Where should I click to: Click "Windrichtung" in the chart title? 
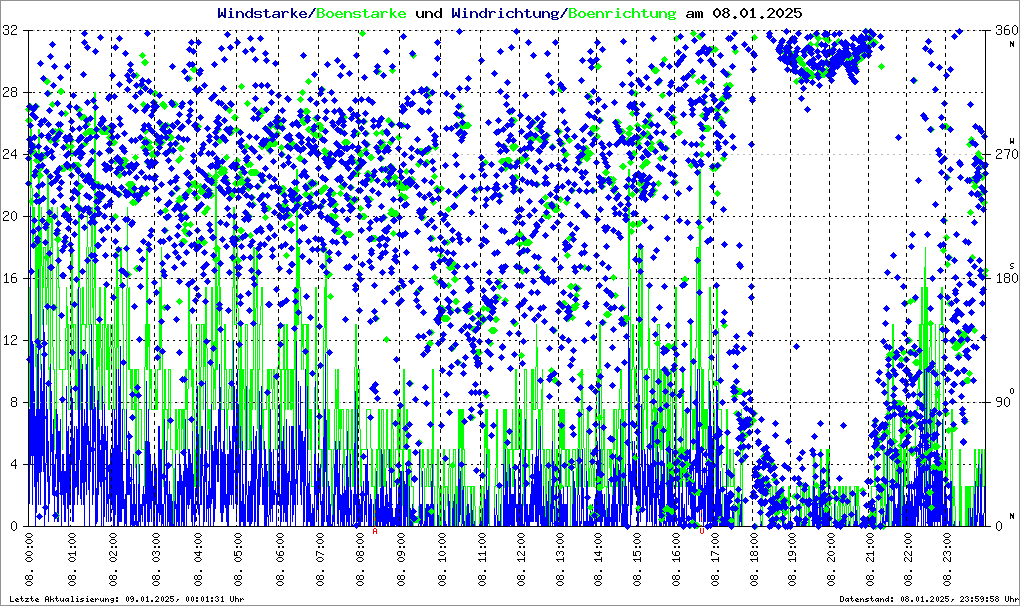505,13
